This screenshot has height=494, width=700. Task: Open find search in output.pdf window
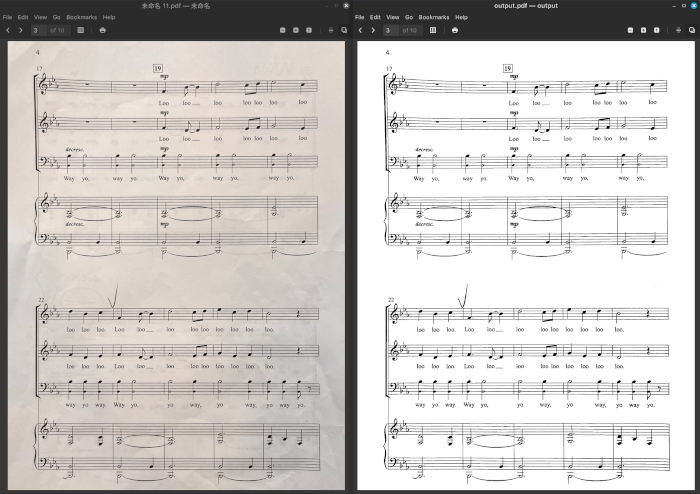click(692, 30)
